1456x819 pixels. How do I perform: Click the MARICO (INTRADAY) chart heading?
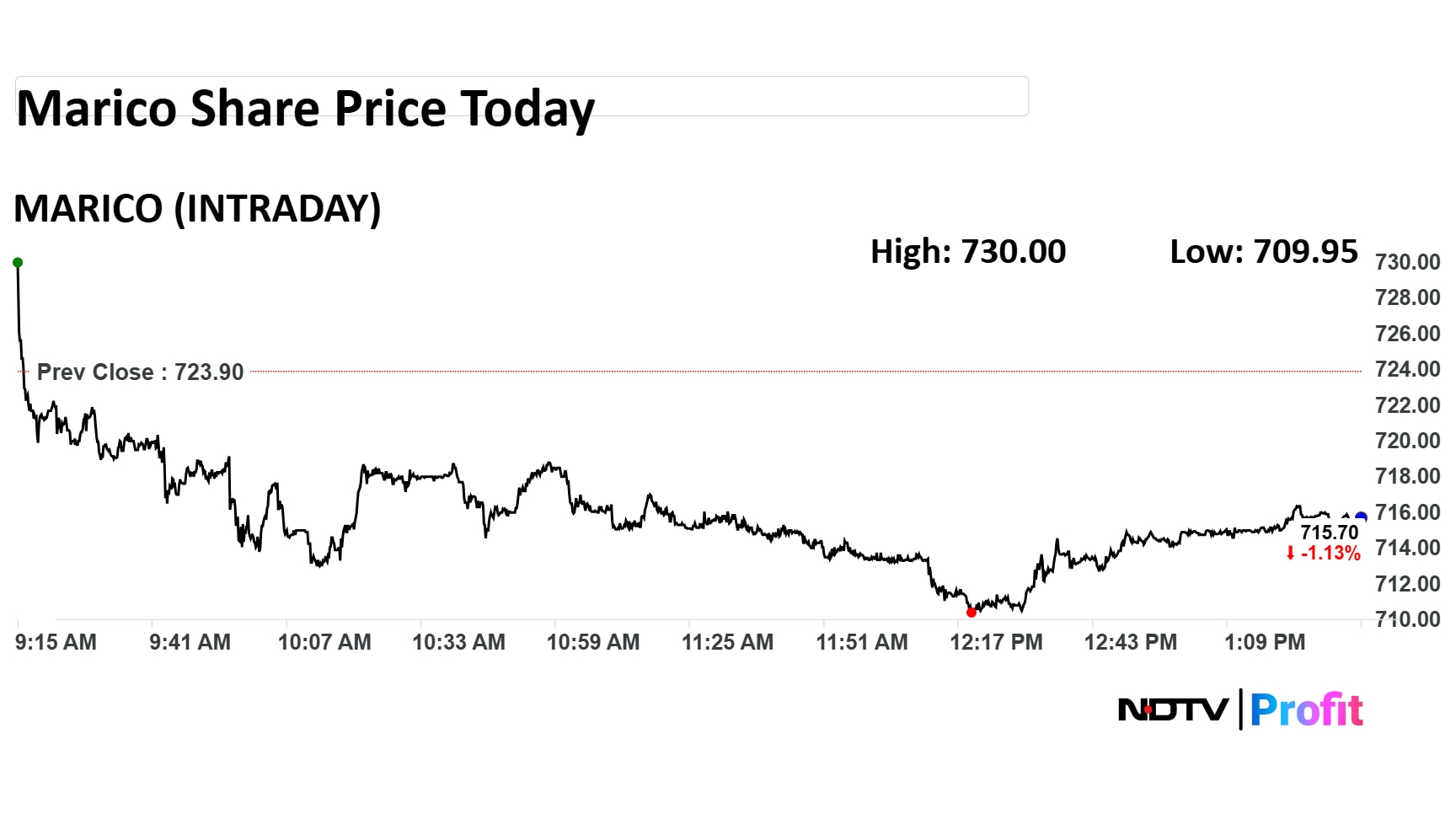197,208
